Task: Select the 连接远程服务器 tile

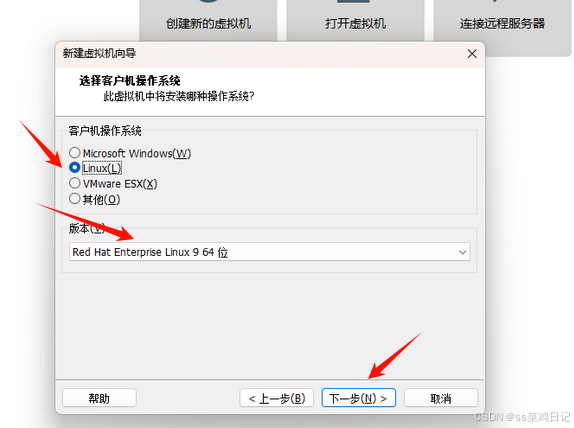Action: click(502, 26)
